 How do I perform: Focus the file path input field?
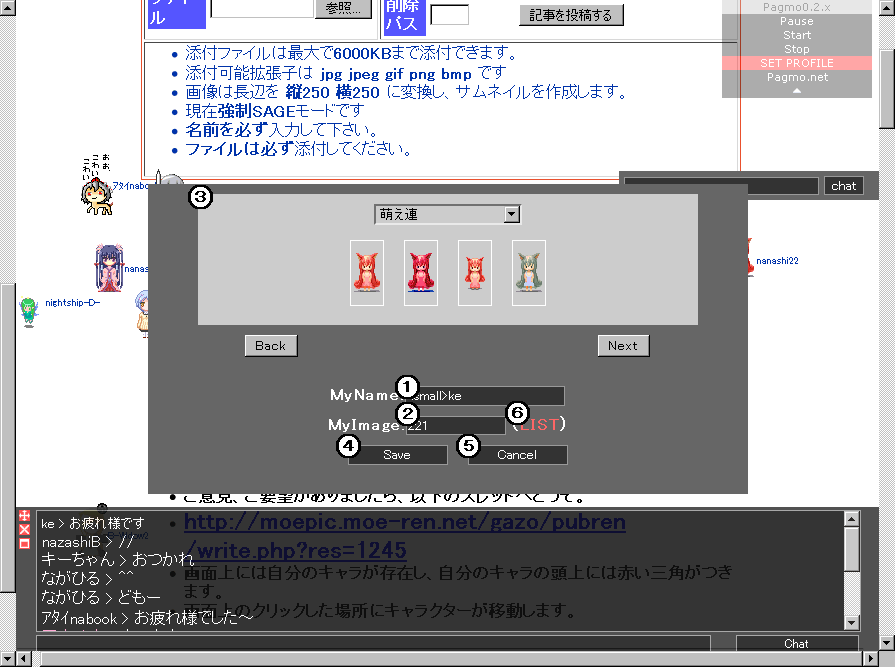click(262, 9)
